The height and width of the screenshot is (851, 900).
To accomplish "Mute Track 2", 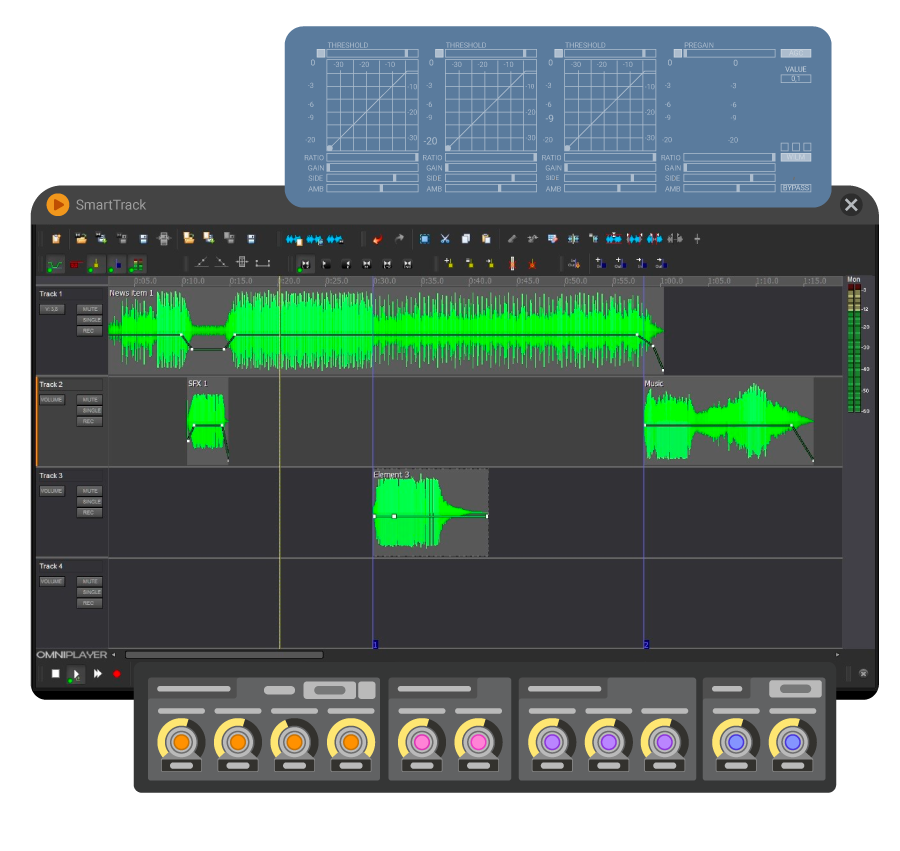I will (x=90, y=399).
